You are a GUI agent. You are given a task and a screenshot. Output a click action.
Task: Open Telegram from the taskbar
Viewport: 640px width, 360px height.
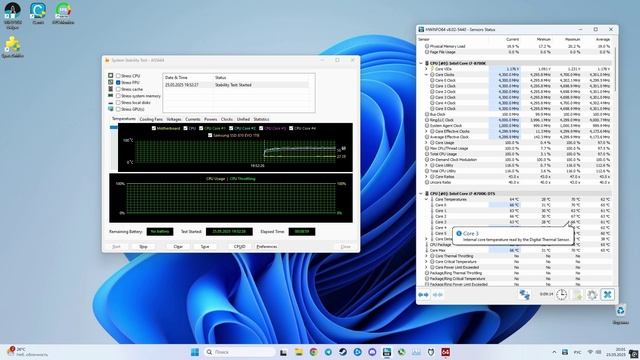coord(328,352)
